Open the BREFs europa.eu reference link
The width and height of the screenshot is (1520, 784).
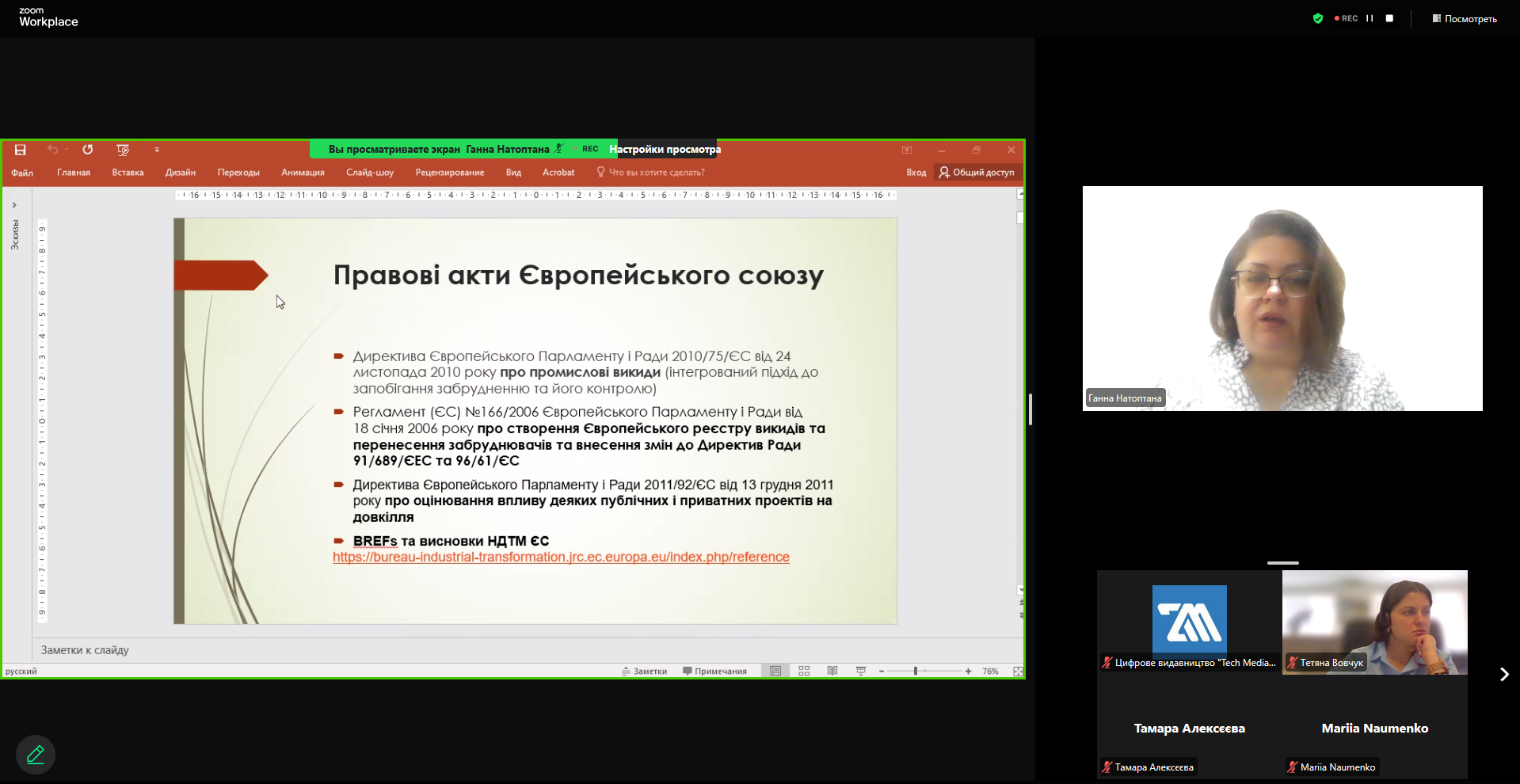[561, 557]
